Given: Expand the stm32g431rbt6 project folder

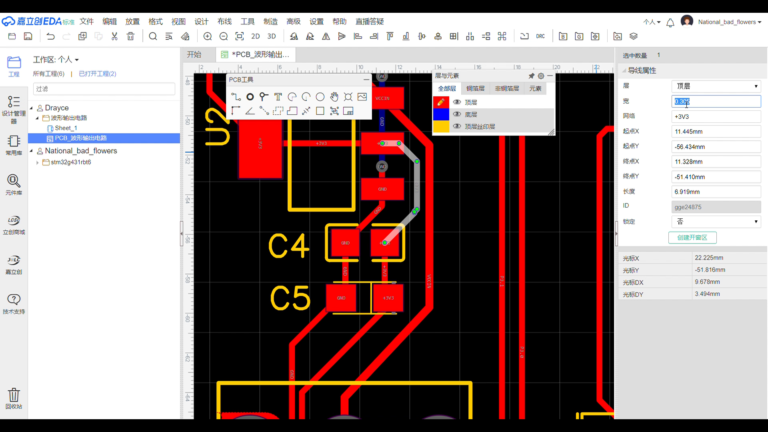Looking at the screenshot, I should click(37, 163).
